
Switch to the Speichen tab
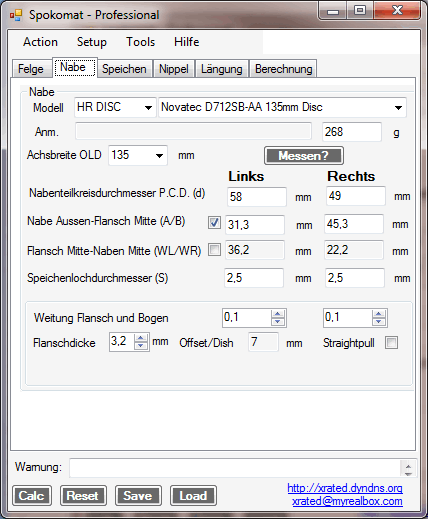tap(124, 69)
